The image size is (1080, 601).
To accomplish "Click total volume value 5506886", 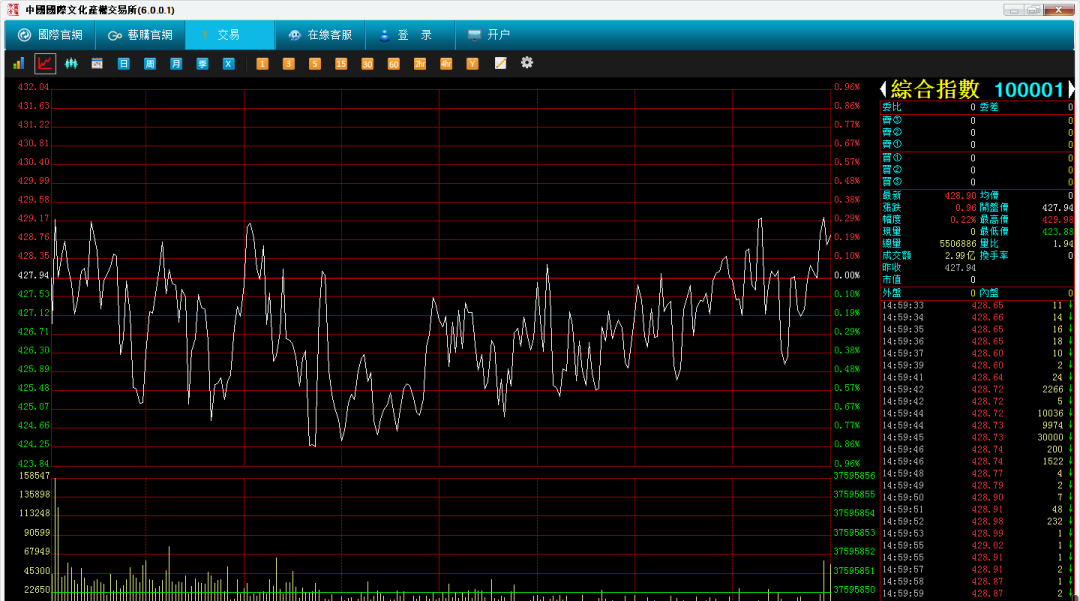I will pyautogui.click(x=957, y=244).
